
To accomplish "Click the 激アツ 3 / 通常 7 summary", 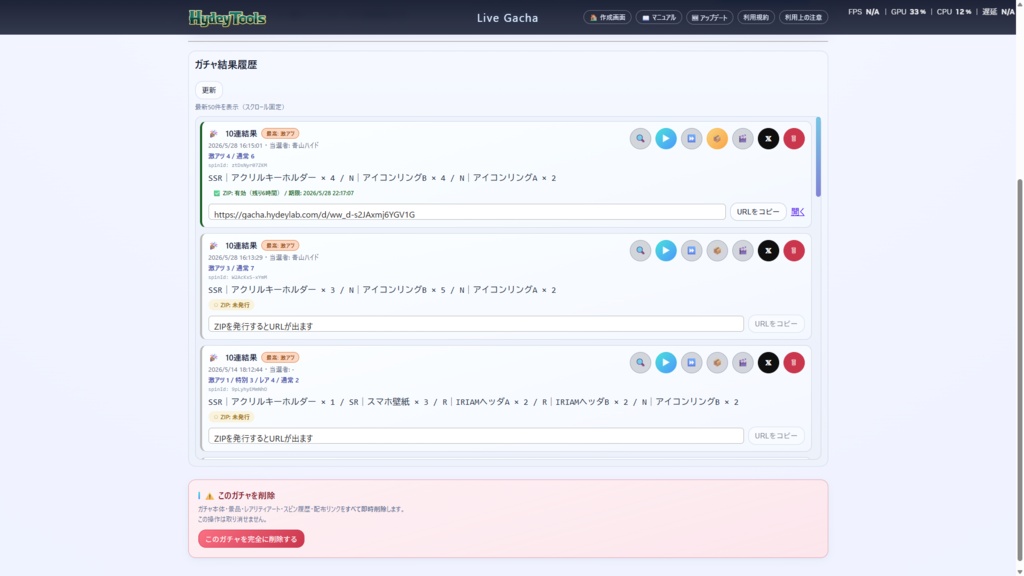I will click(231, 268).
